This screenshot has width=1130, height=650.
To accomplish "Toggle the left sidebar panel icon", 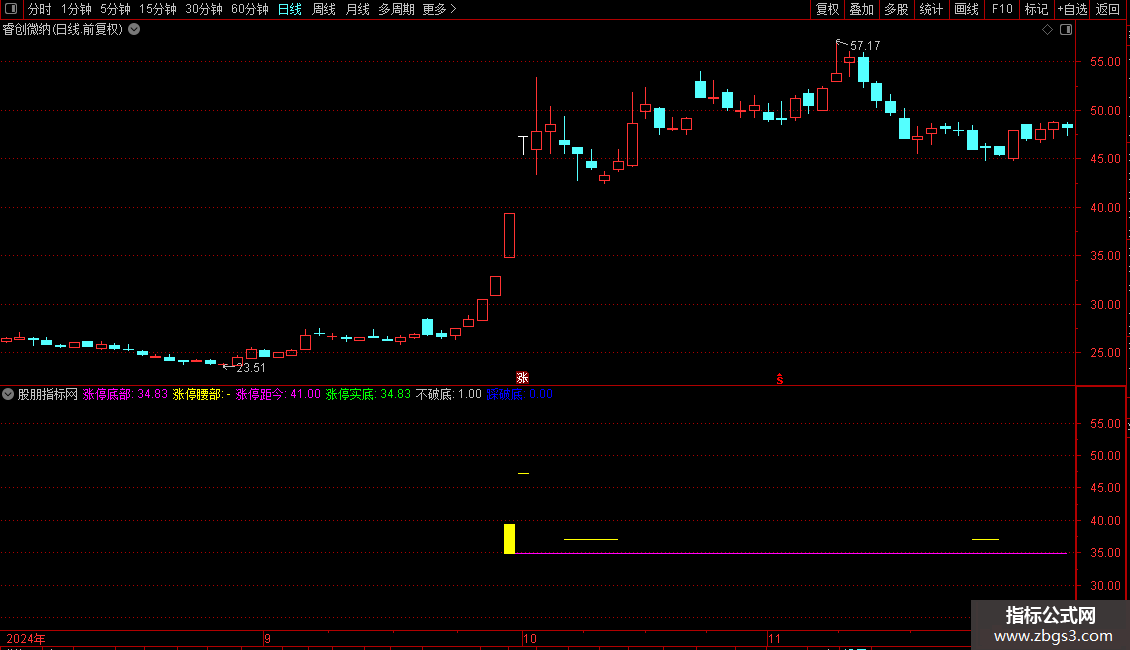I will 11,9.
